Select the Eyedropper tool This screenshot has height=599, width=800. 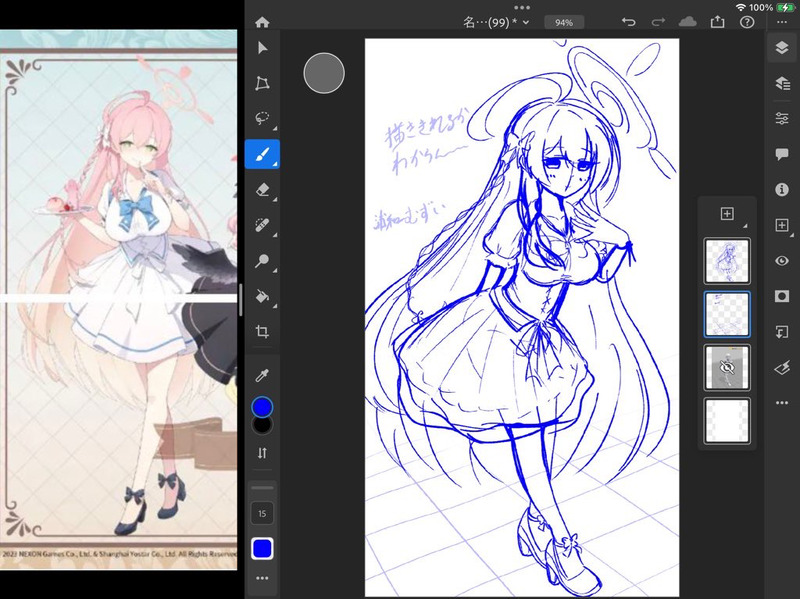(262, 376)
